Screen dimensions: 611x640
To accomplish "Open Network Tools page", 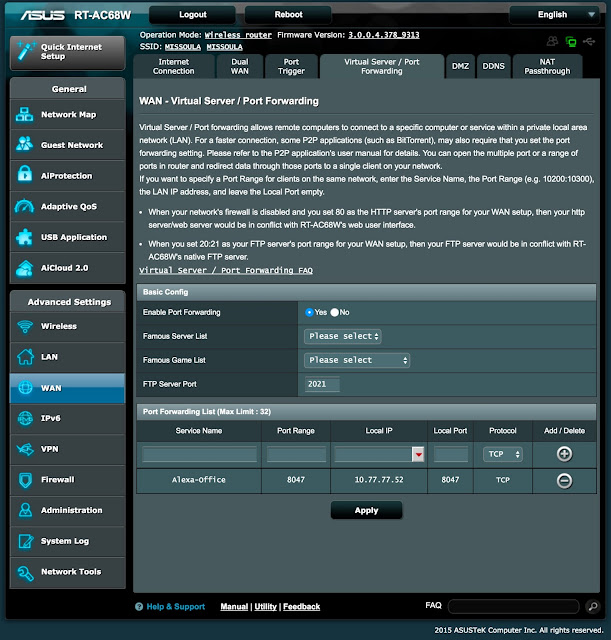I will [x=67, y=572].
